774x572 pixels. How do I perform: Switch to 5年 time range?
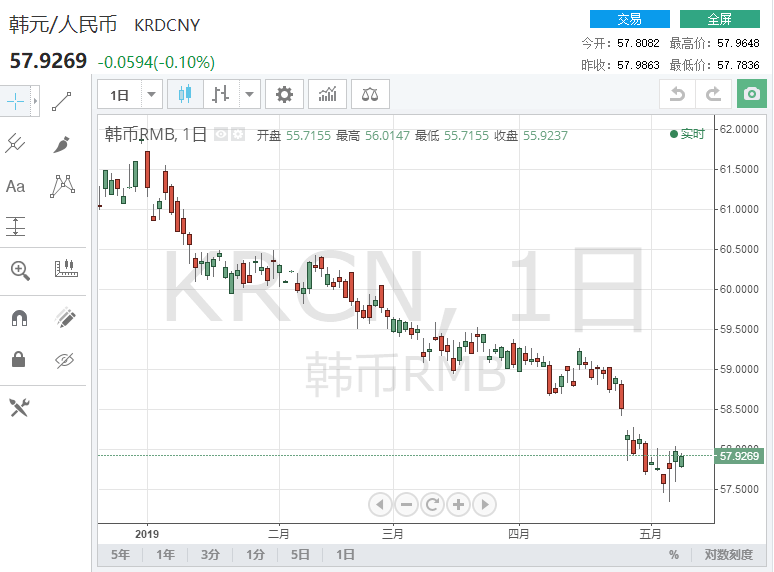120,555
